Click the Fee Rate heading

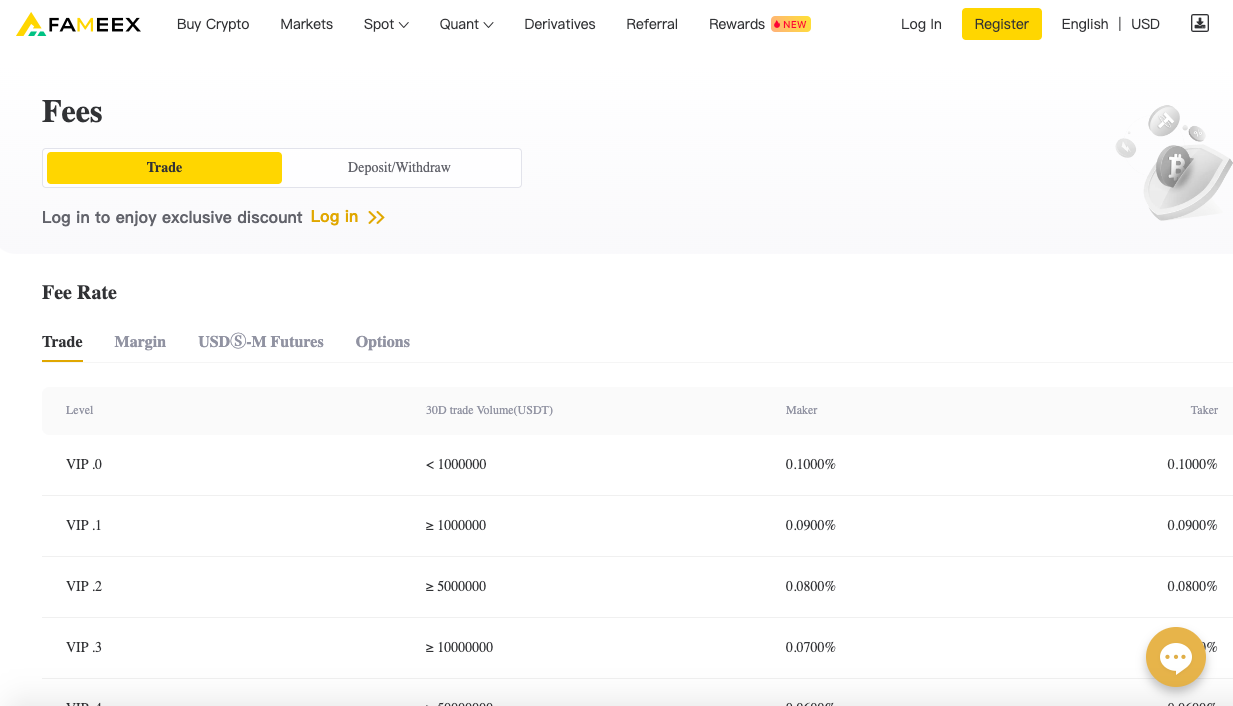point(80,293)
